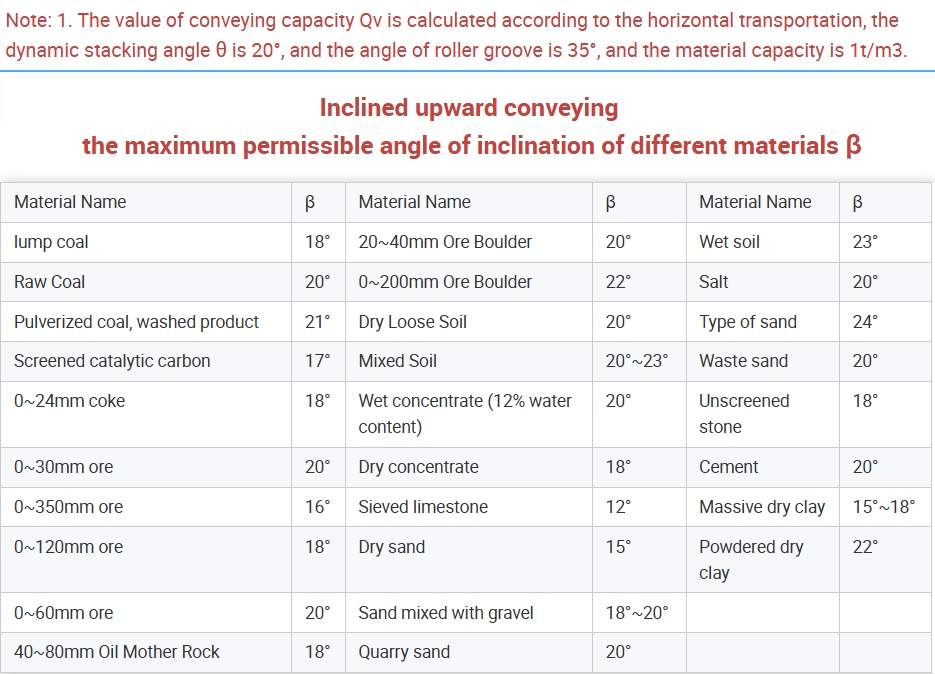Select the 'Massive dry clay' cell
The image size is (935, 674).
coord(762,507)
